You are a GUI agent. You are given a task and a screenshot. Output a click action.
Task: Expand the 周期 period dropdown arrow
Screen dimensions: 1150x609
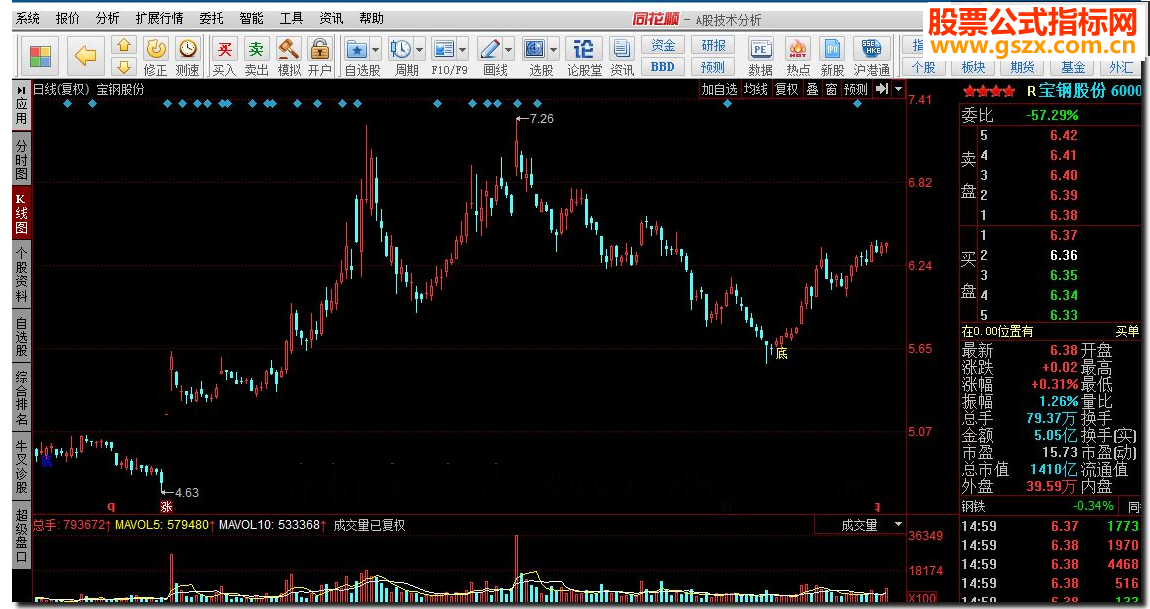click(420, 49)
